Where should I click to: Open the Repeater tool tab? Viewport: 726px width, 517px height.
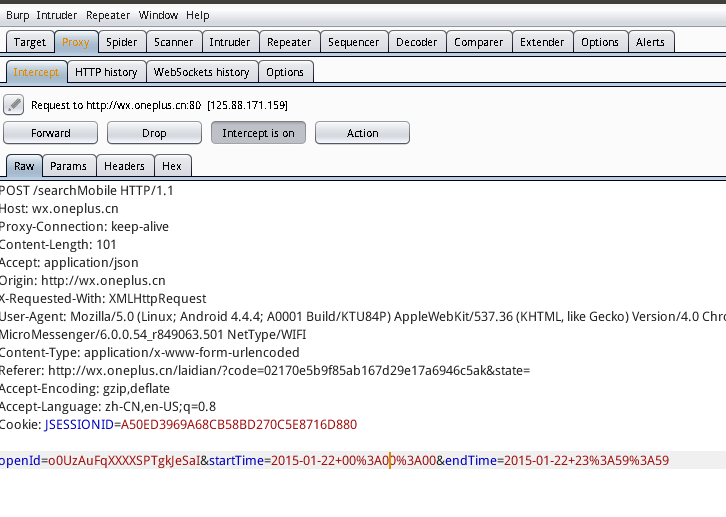click(289, 42)
